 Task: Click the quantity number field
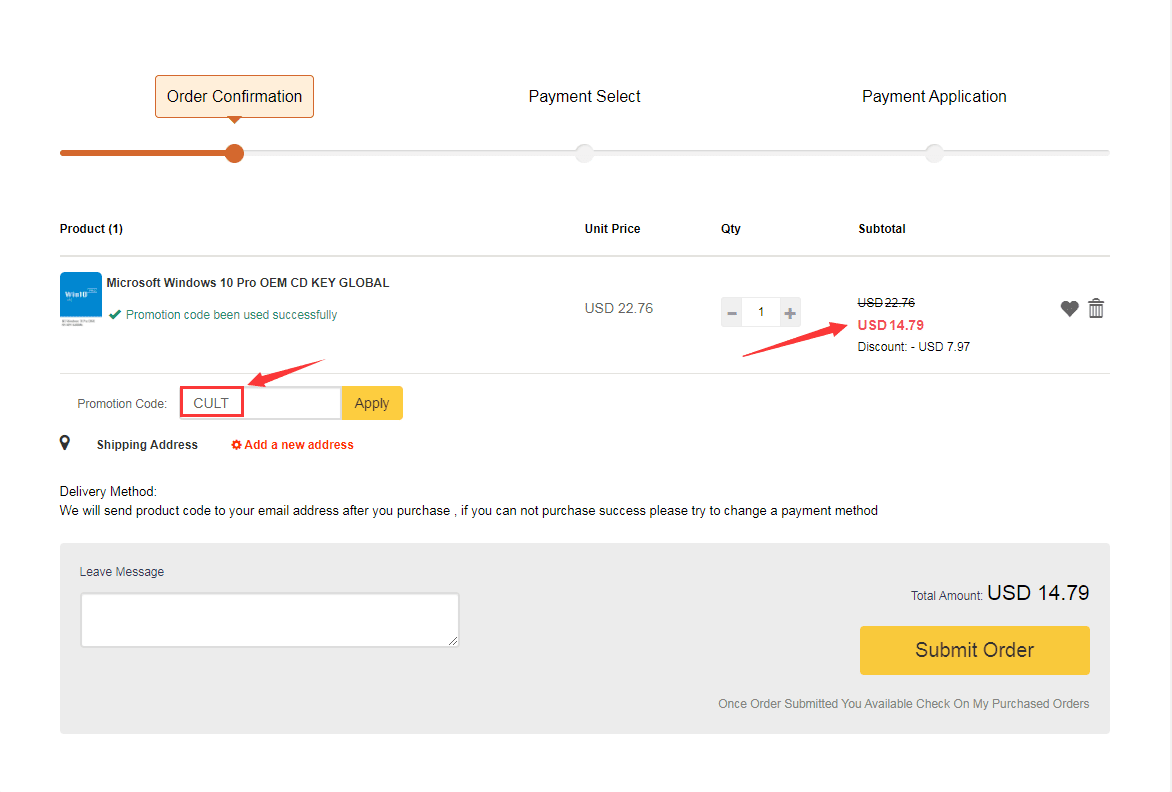pyautogui.click(x=761, y=312)
